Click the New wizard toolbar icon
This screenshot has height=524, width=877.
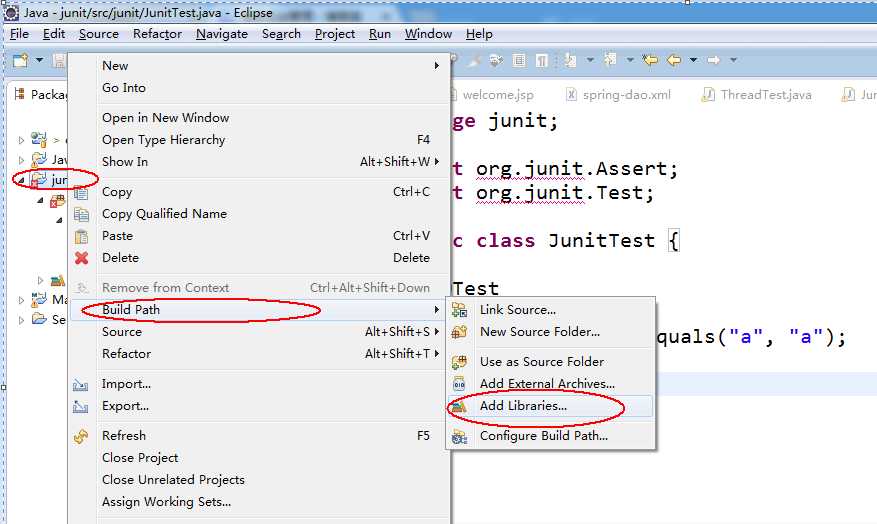point(20,60)
